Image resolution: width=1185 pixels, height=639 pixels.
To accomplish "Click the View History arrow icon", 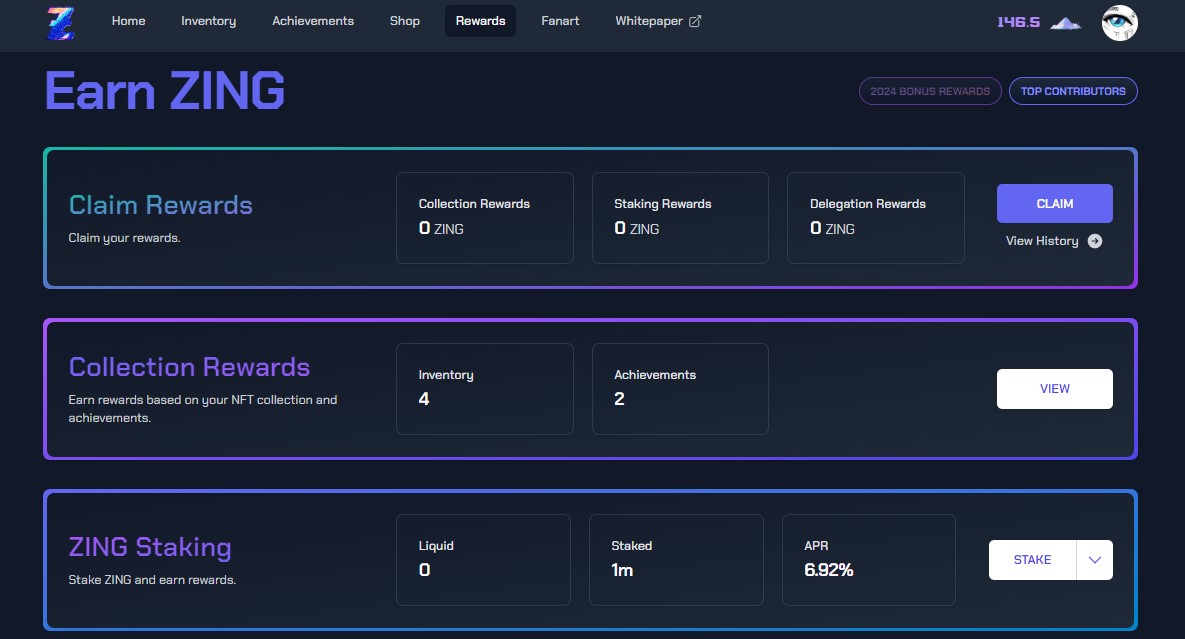I will click(1095, 241).
